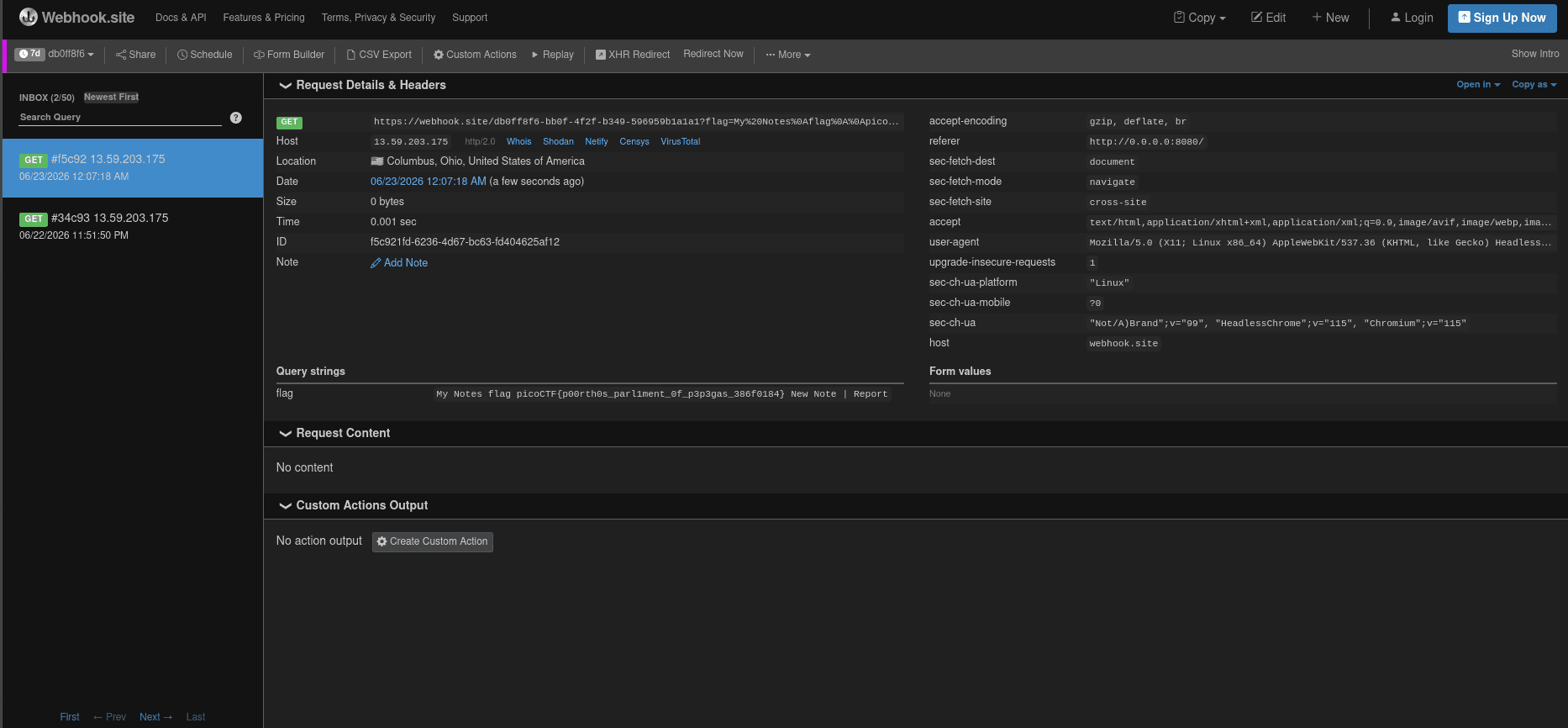Create a New webhook URL
The image size is (1568, 728).
click(x=1331, y=18)
